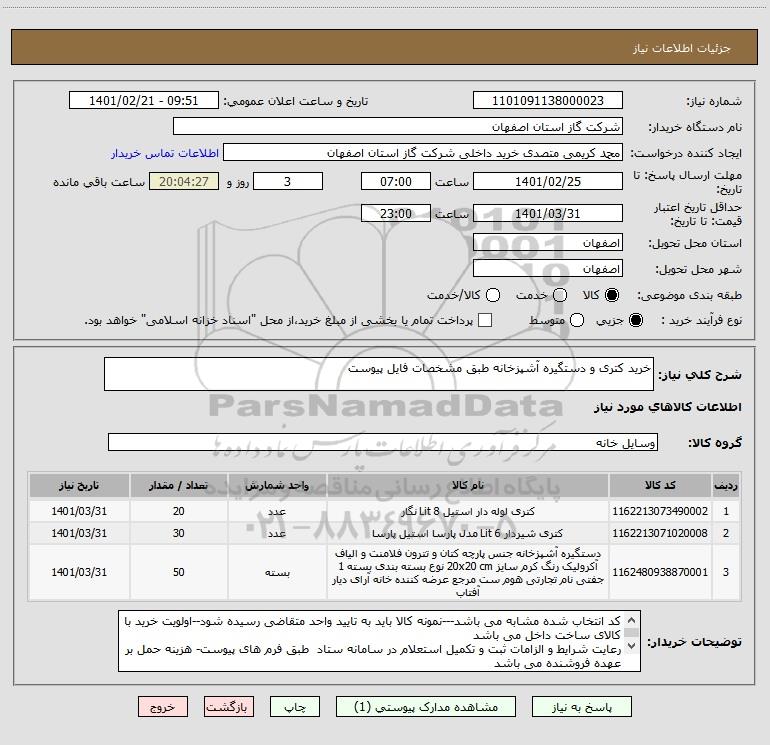This screenshot has width=770, height=745.
Task: Click the نام کالا column header
Action: tap(468, 485)
